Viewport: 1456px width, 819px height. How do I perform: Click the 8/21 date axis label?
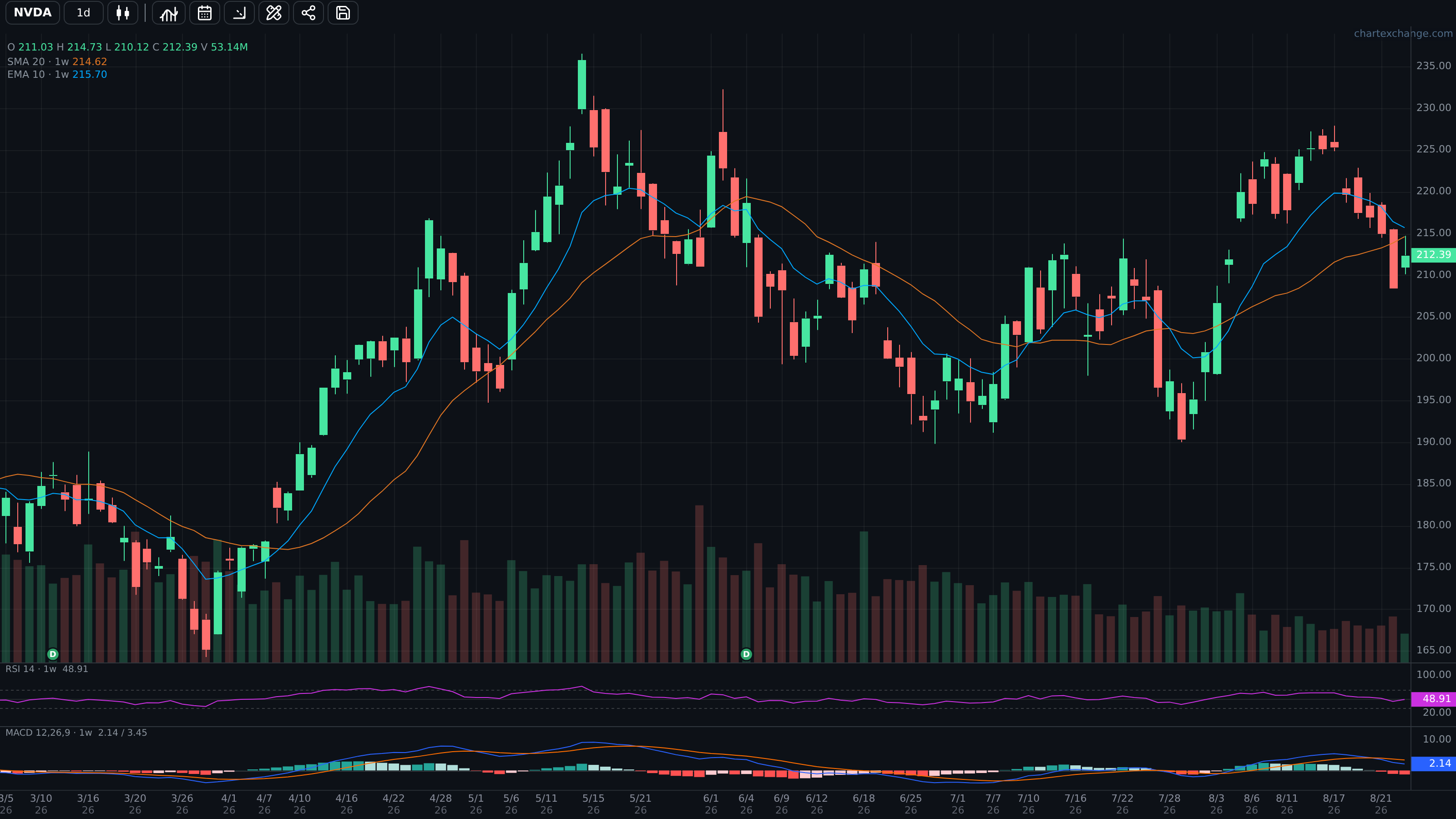1381,804
